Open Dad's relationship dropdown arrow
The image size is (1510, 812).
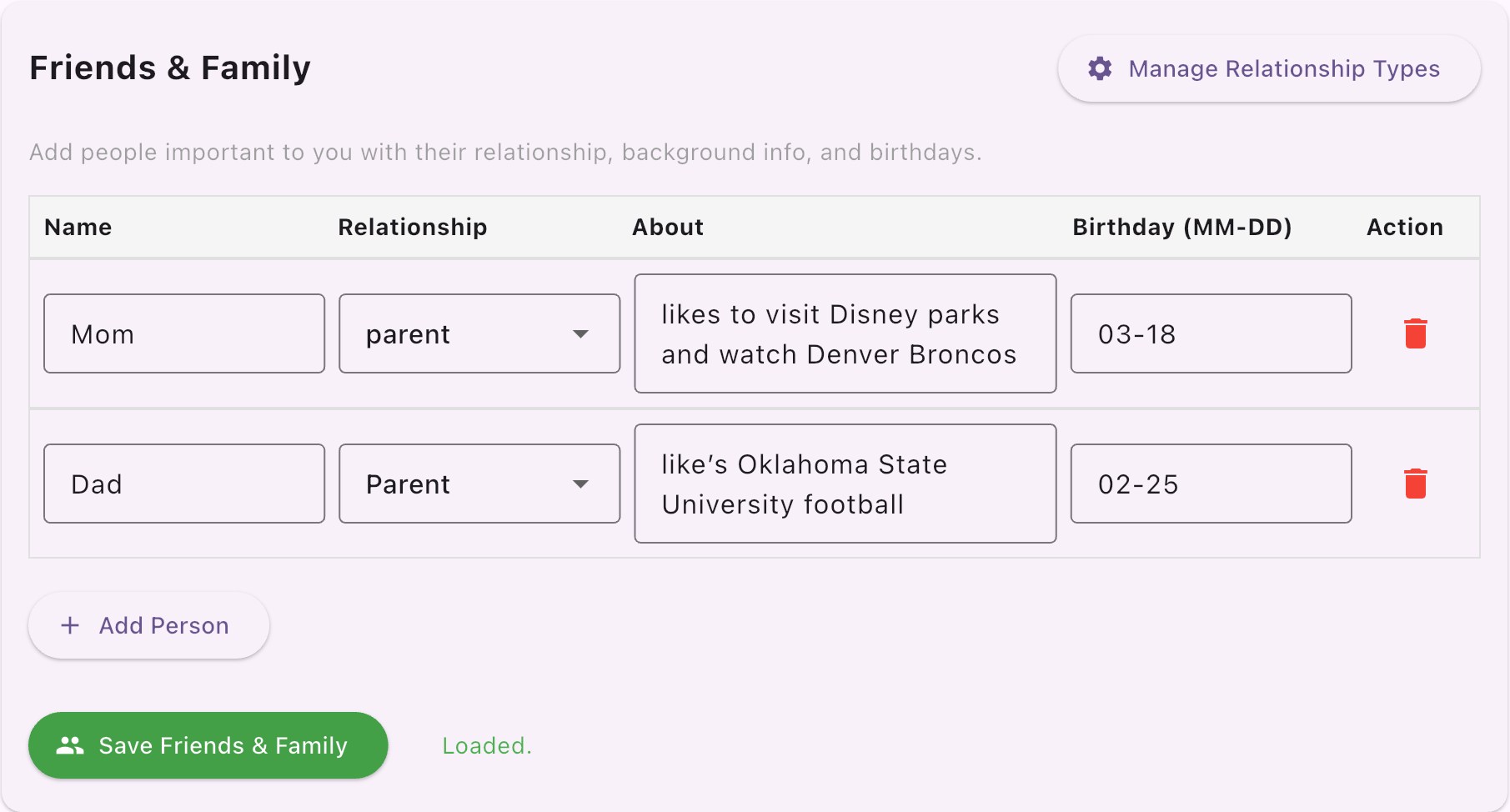[x=580, y=484]
